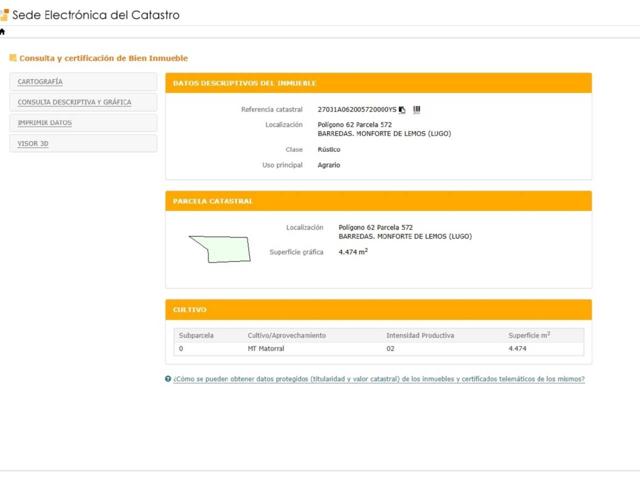Viewport: 640px width, 480px height.
Task: Click the 'Cultivo/Aprovechamiento' column header
Action: (287, 336)
